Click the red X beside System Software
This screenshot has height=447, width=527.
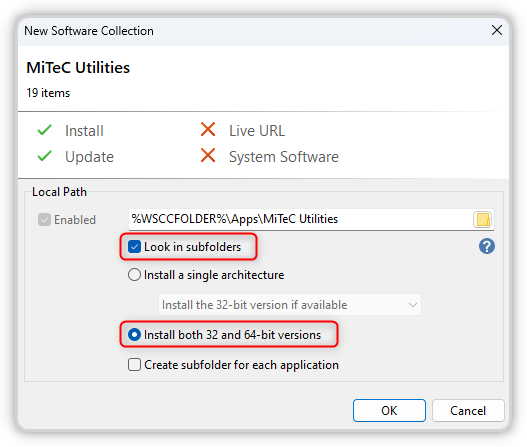208,156
